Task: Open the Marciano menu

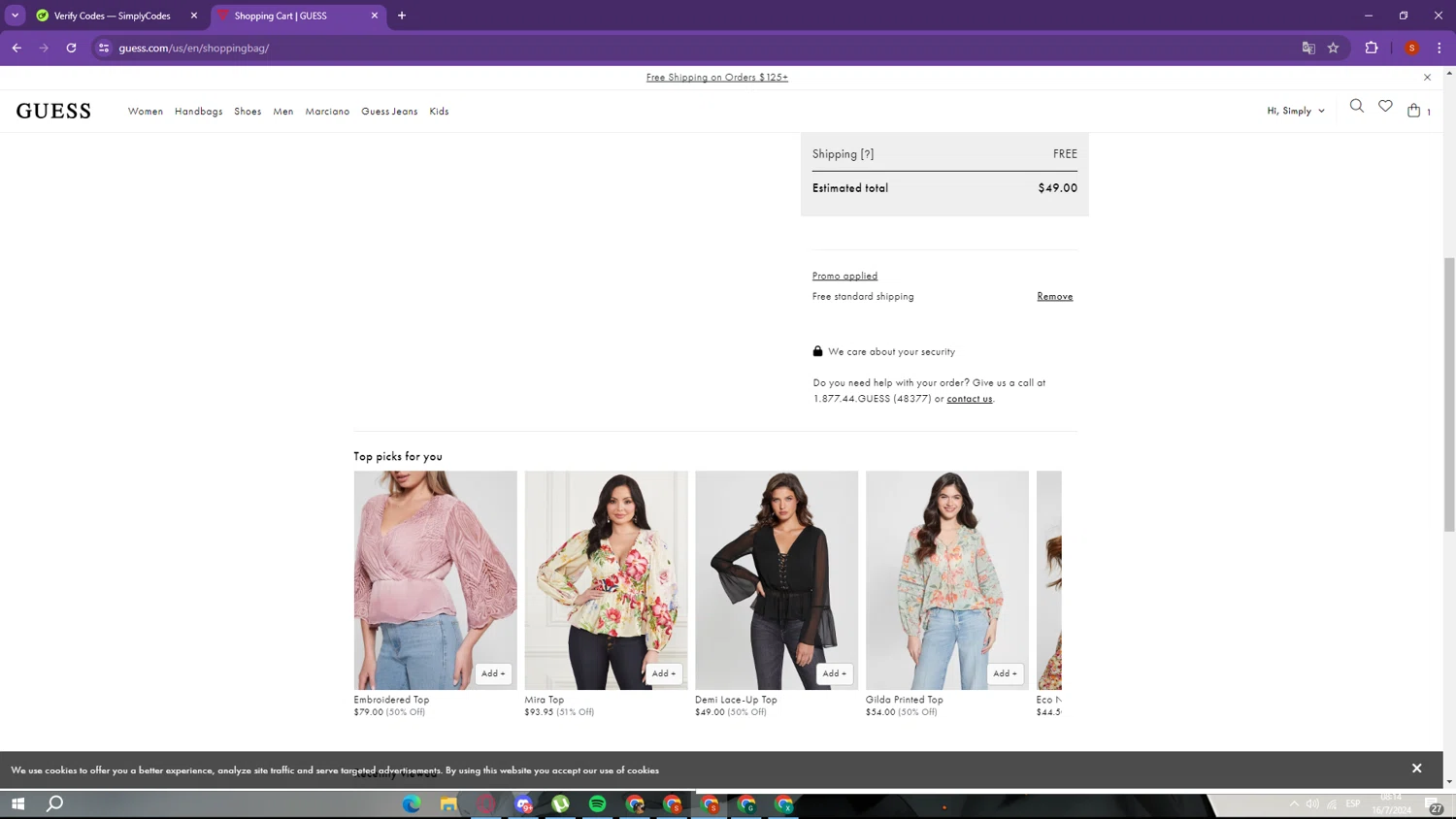Action: click(327, 112)
